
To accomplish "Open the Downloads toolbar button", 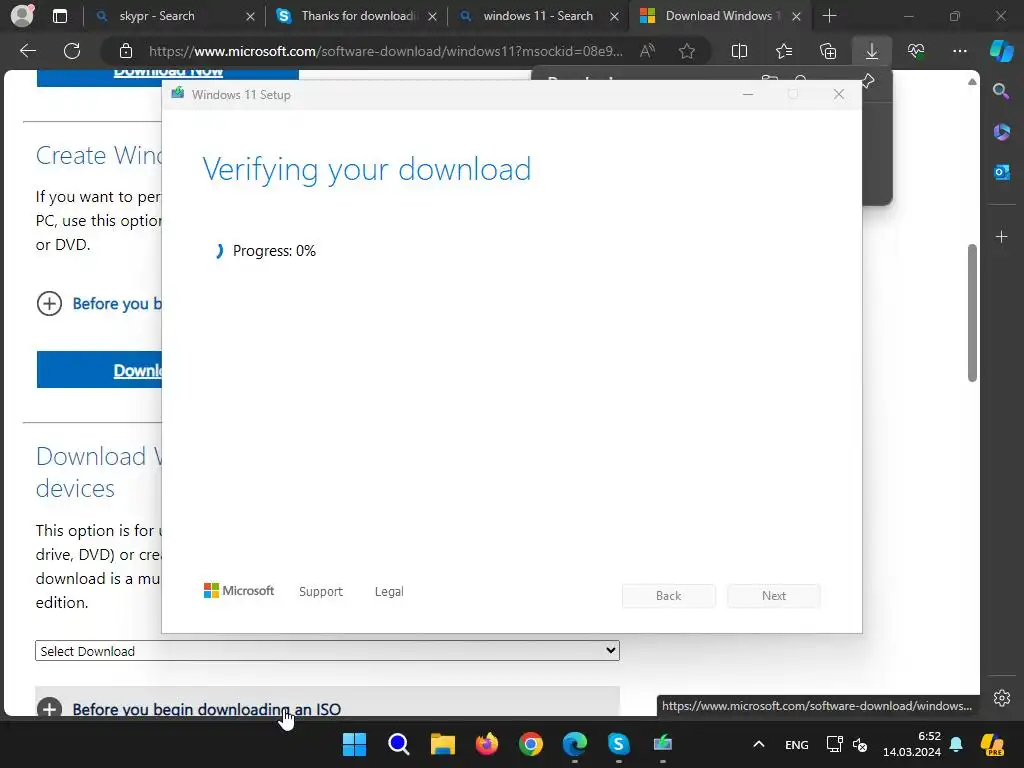I will coord(872,51).
